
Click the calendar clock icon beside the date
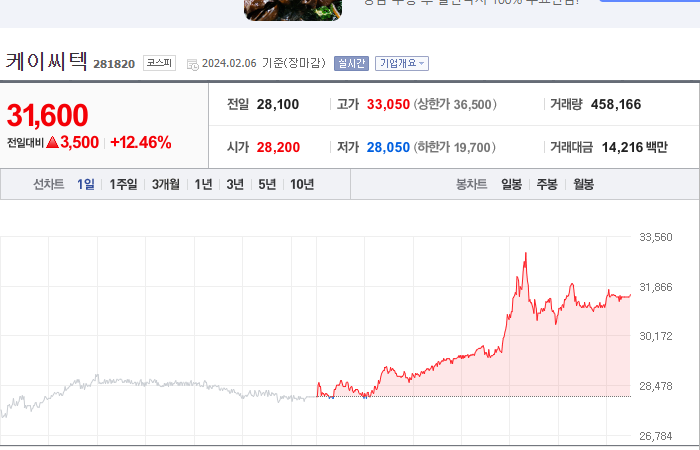193,65
